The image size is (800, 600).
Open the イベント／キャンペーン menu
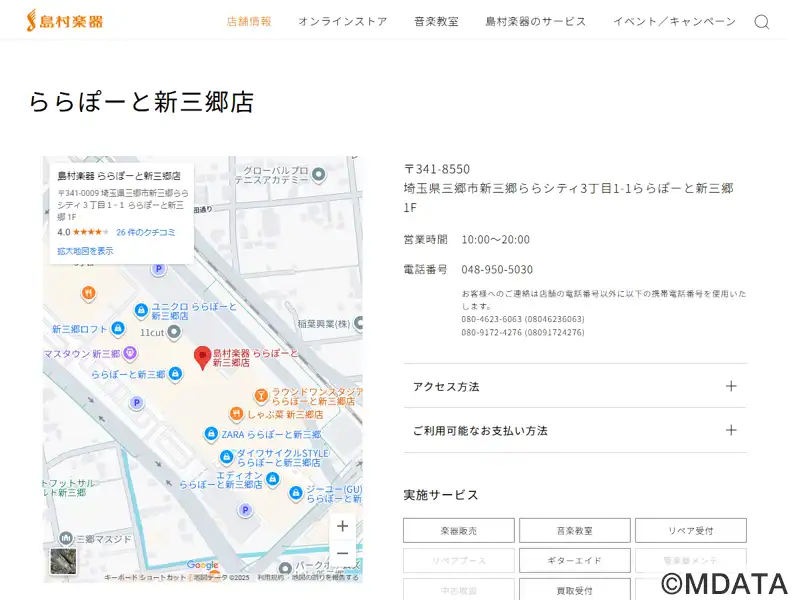point(674,21)
